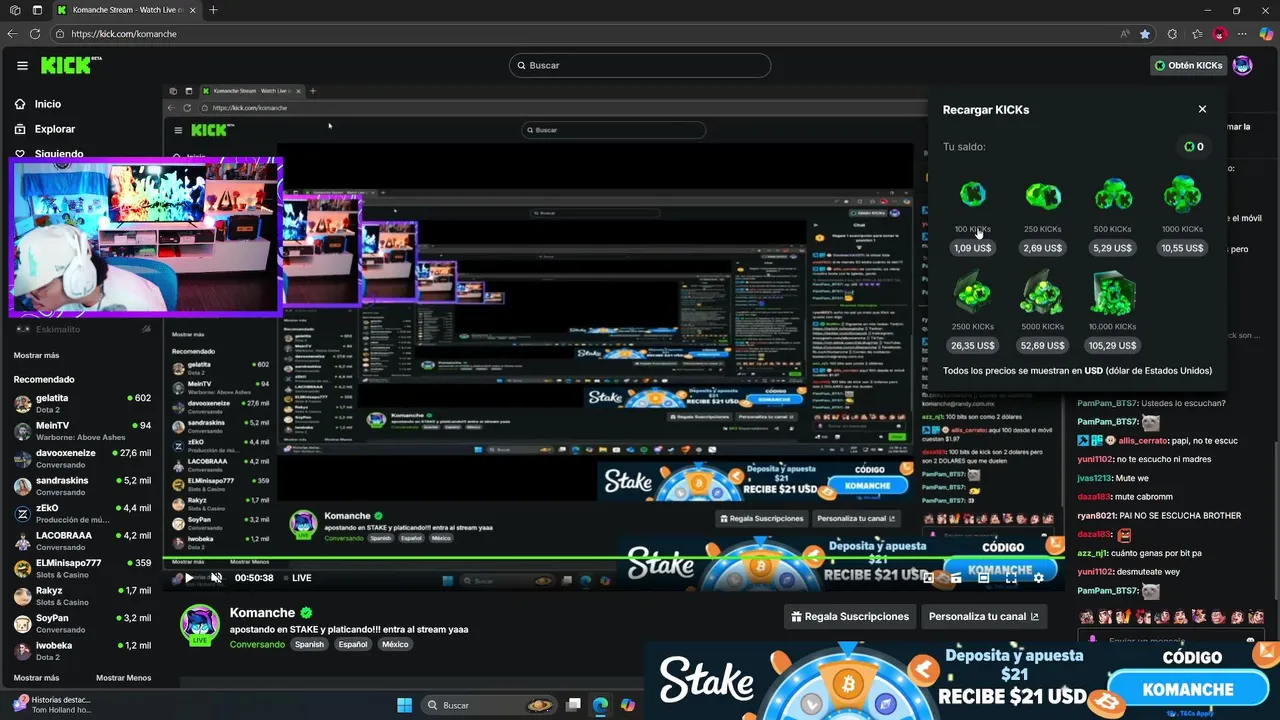This screenshot has width=1280, height=720.
Task: Open Task View on the taskbar
Action: (573, 705)
